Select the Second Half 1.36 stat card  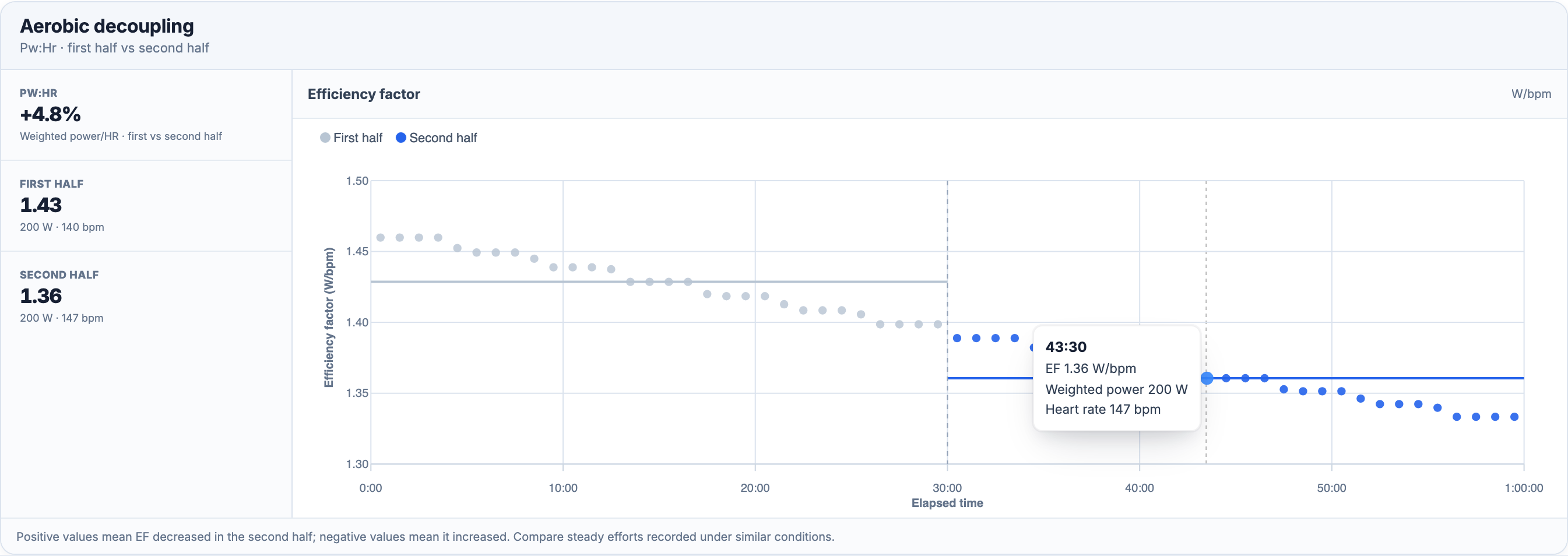pyautogui.click(x=147, y=297)
